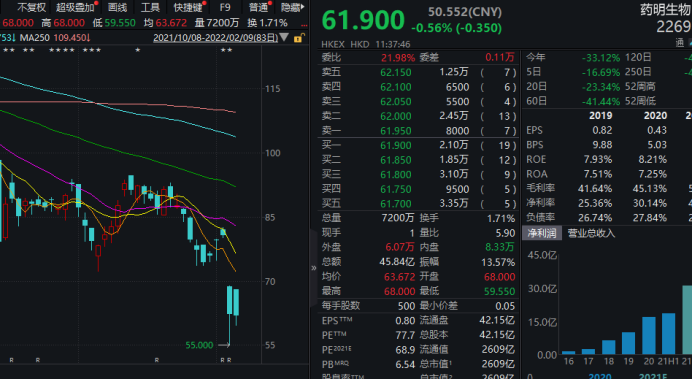Click the MA250 109.450 indicator label
The image size is (693, 379).
pyautogui.click(x=56, y=38)
